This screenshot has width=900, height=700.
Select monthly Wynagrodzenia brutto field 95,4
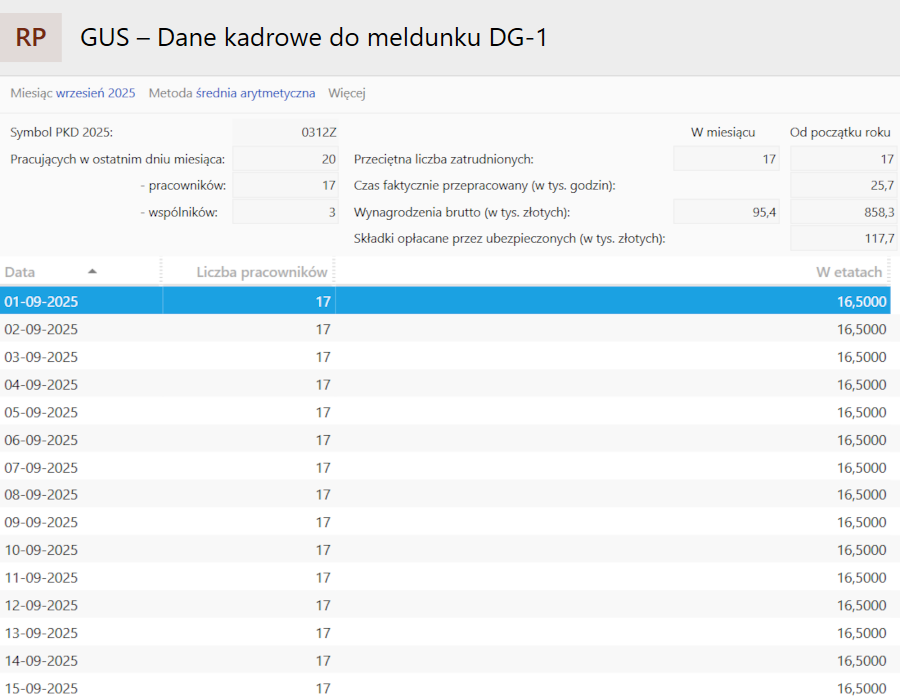[725, 212]
